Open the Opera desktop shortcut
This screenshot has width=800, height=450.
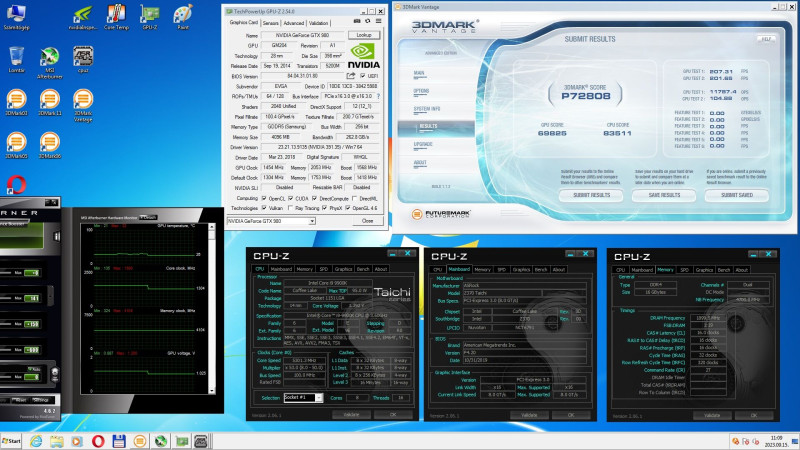tap(16, 184)
